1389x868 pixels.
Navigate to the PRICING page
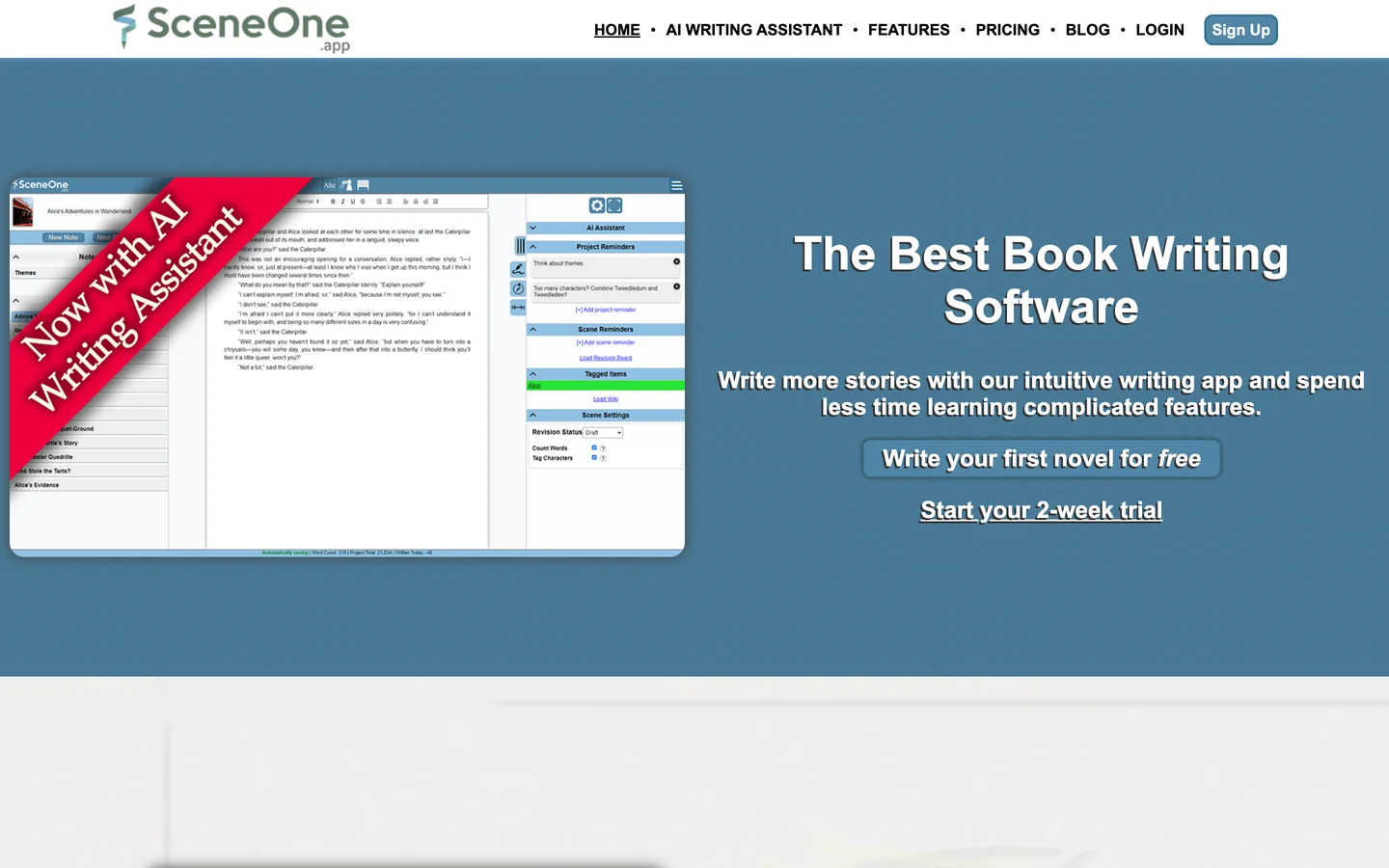click(1007, 30)
